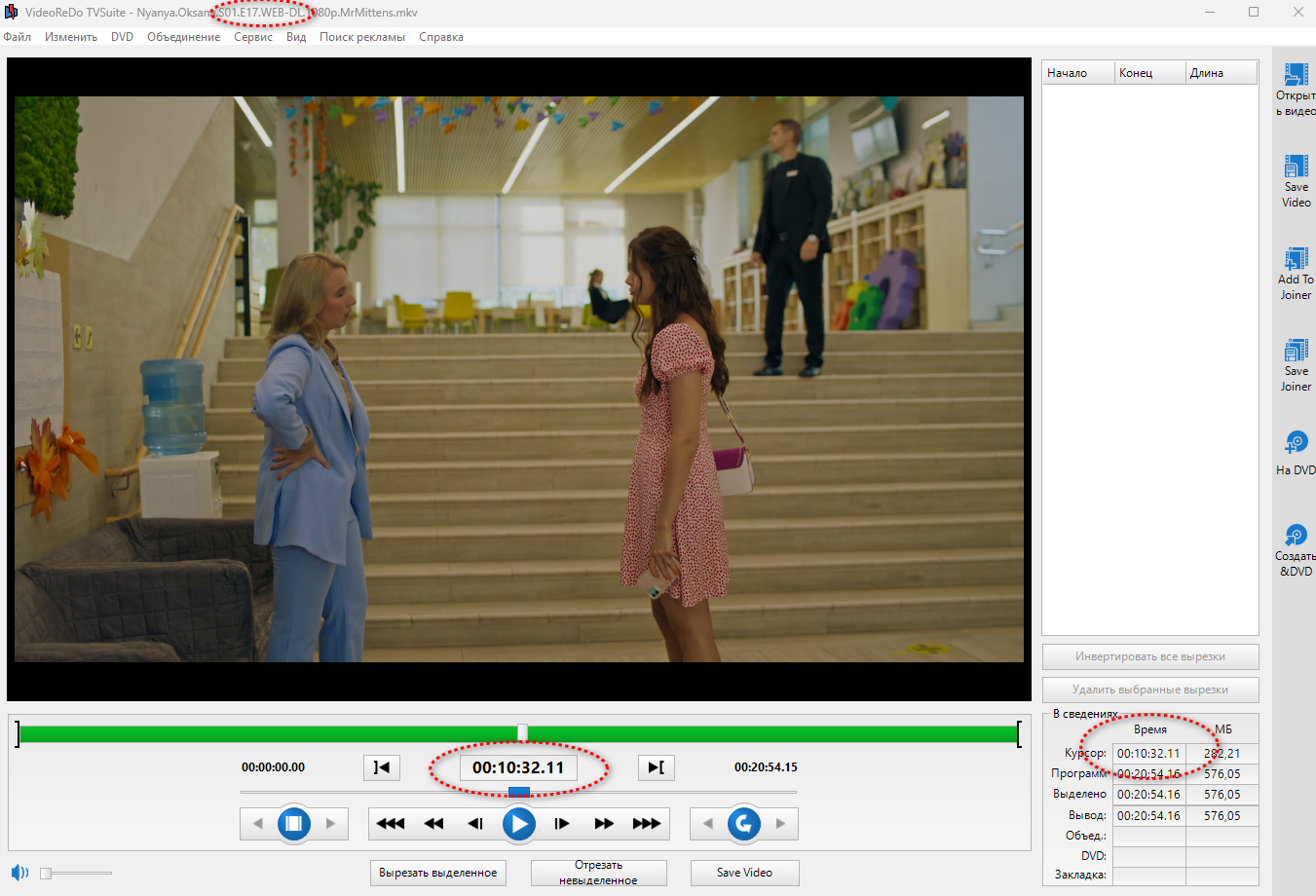Click the Add To Joiner sidebar icon
The image size is (1316, 896).
point(1296,260)
